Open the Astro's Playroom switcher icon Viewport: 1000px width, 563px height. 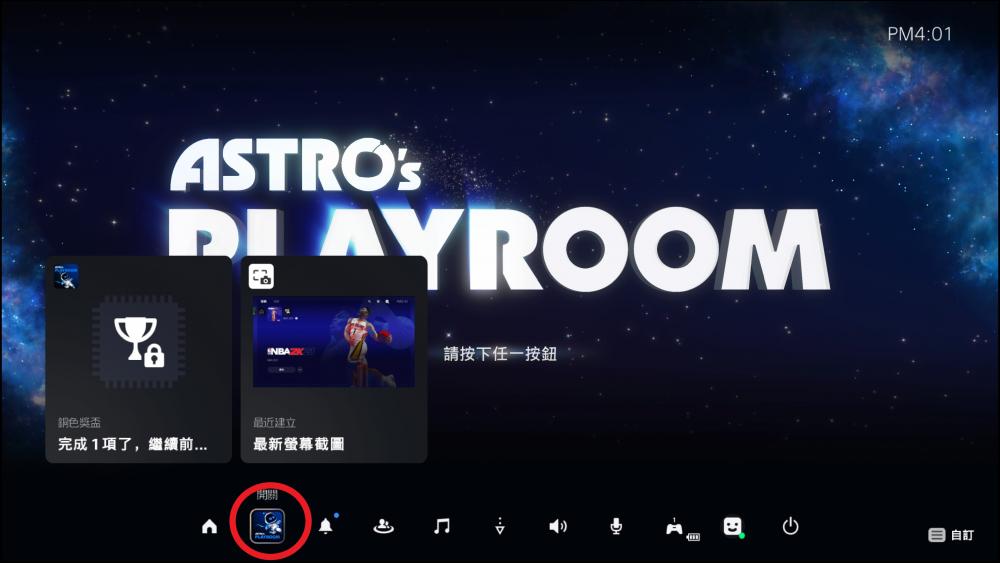(267, 526)
